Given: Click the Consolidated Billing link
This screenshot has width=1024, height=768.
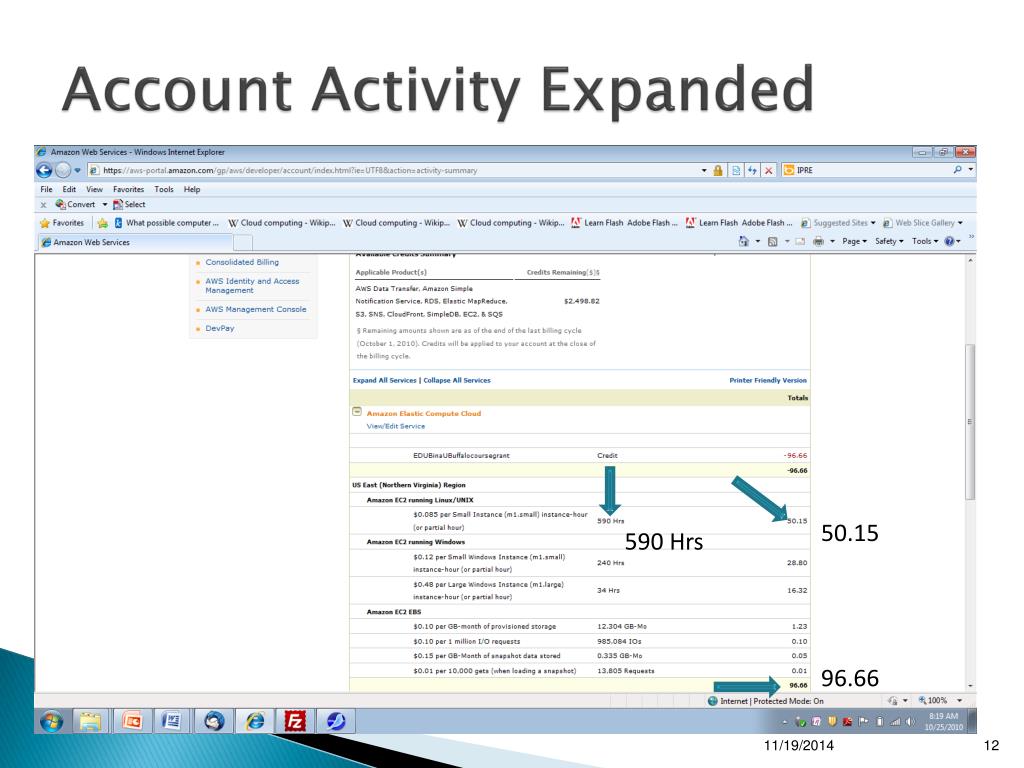Looking at the screenshot, I should pos(242,262).
